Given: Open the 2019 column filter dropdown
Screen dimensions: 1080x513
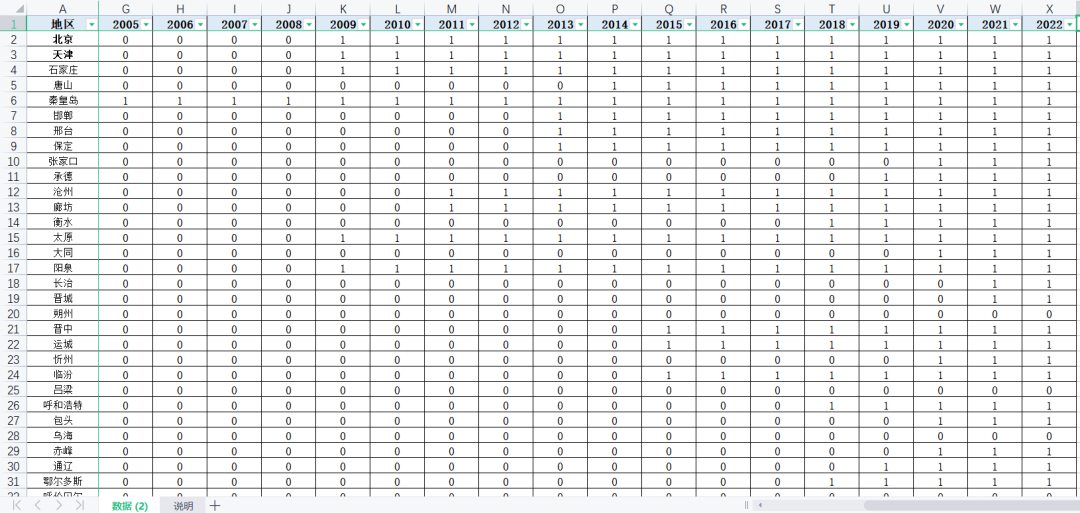Looking at the screenshot, I should click(908, 25).
